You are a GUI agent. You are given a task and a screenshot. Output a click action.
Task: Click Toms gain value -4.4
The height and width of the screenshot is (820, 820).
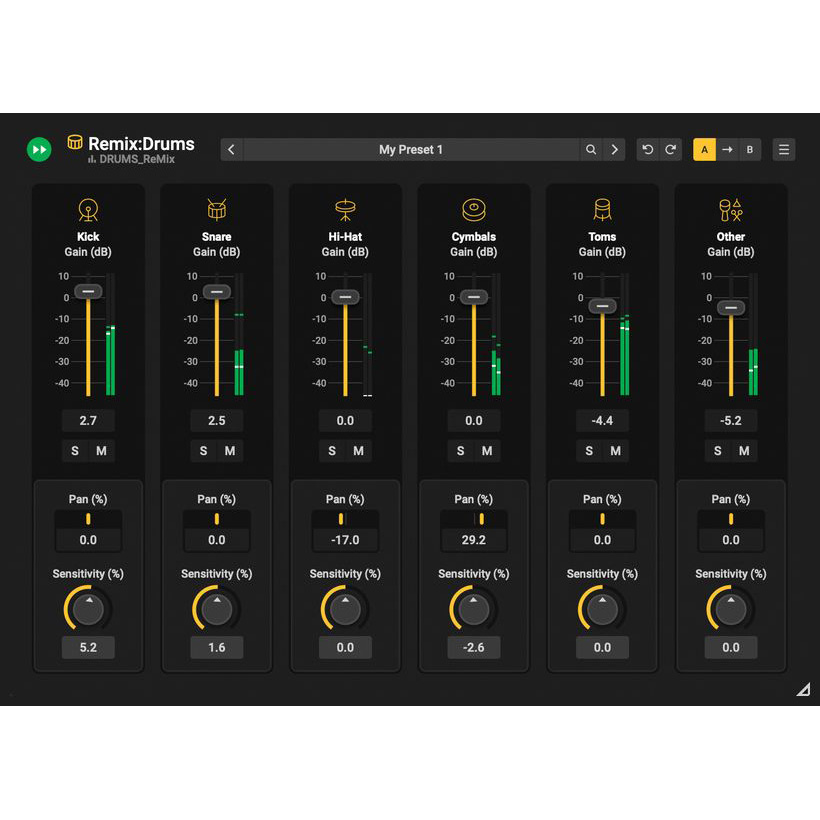(602, 420)
